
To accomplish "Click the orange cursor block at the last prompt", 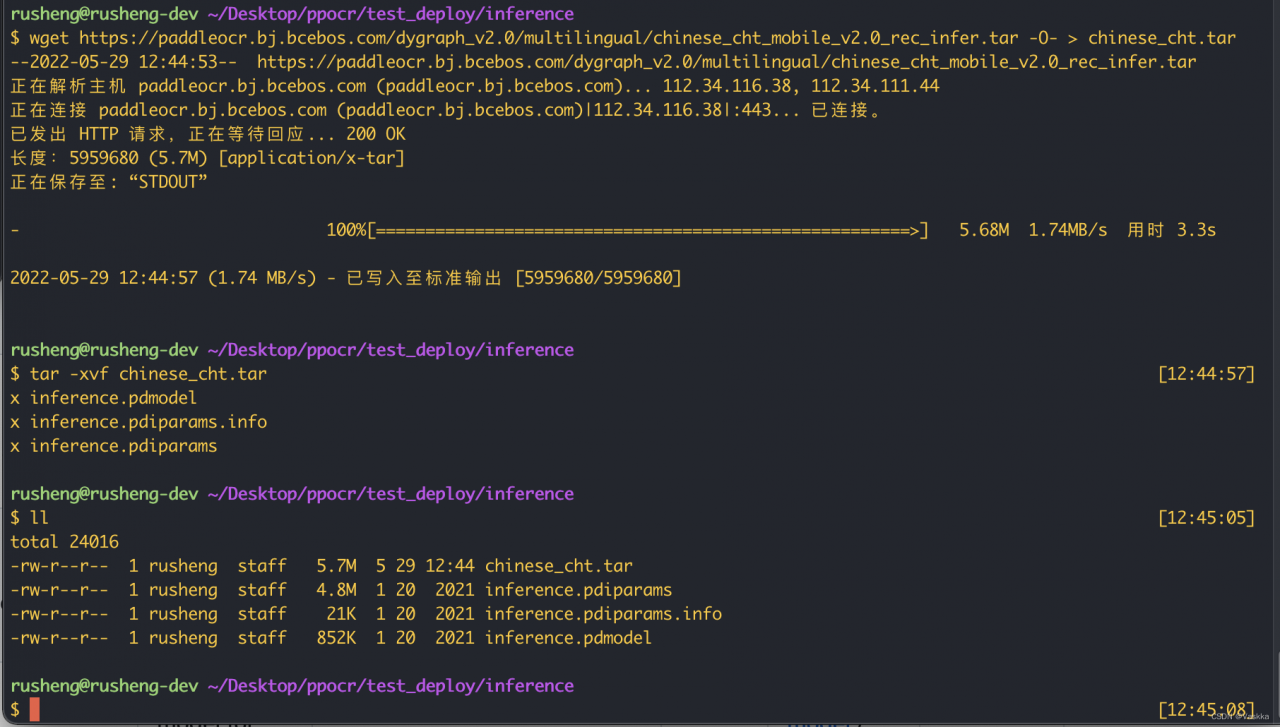I will click(x=35, y=710).
